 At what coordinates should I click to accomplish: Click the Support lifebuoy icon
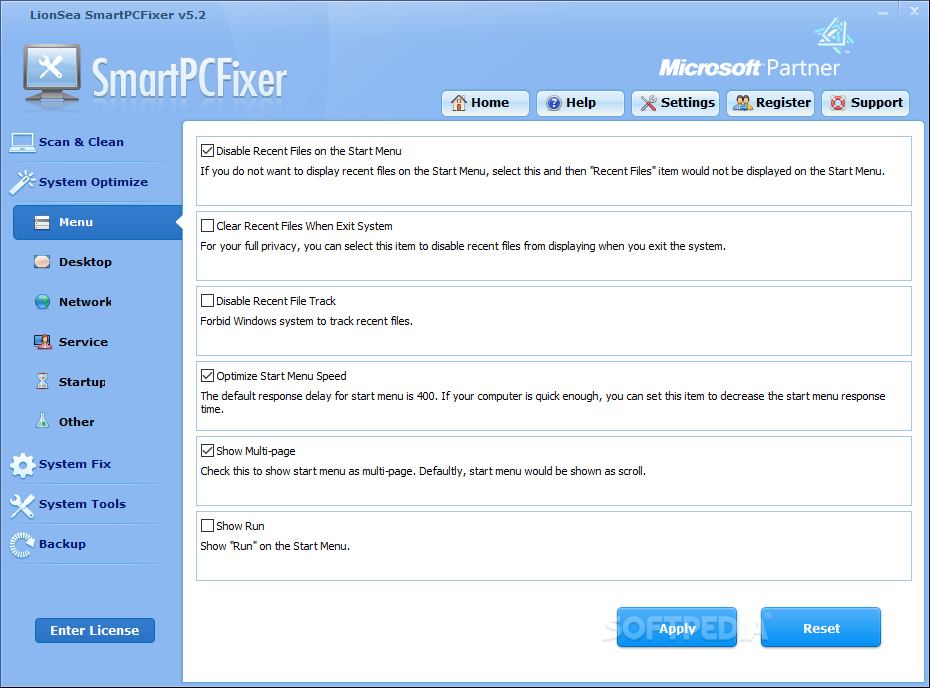(837, 103)
